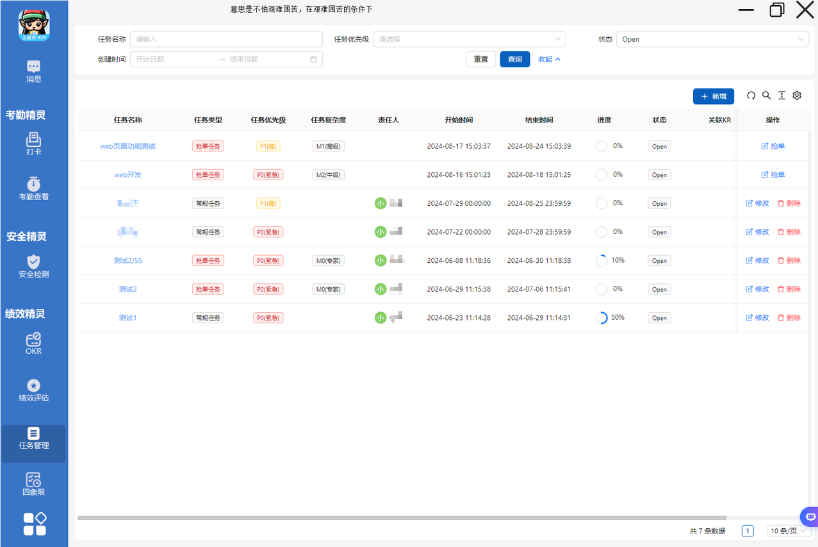This screenshot has width=818, height=547.
Task: Open the 消息 messages sidebar icon
Action: [x=33, y=70]
